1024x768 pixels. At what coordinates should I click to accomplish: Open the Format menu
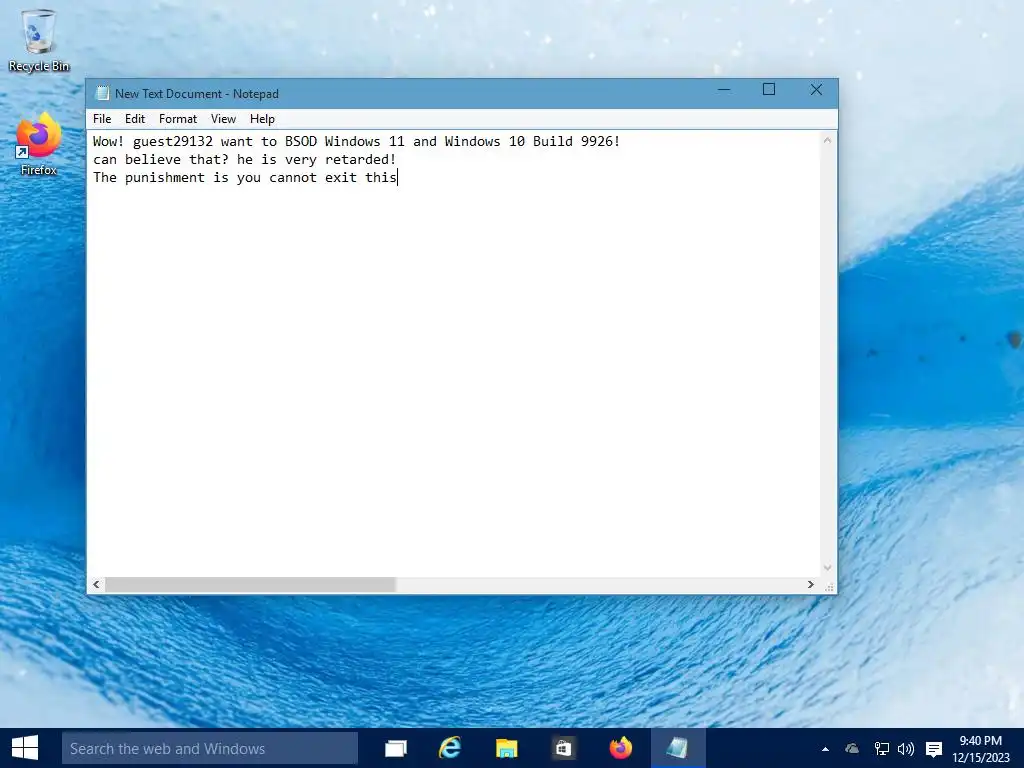coord(178,119)
